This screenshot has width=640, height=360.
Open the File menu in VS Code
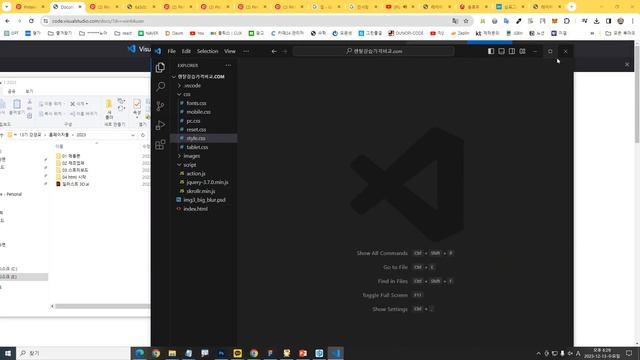[x=171, y=51]
